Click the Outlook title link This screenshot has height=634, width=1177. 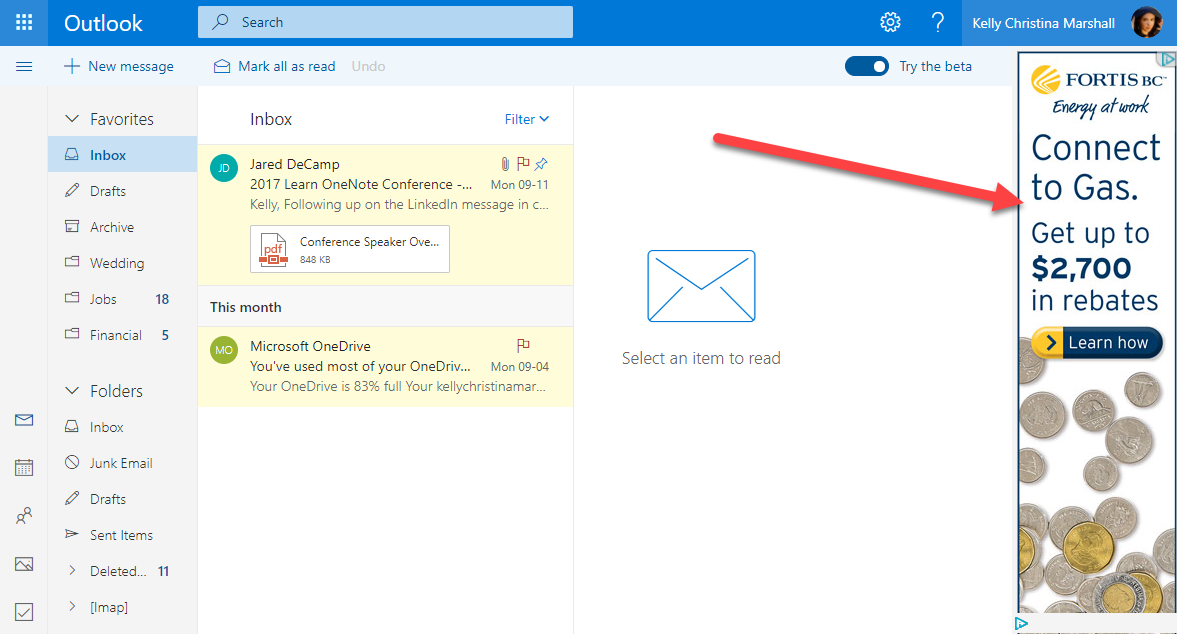[103, 23]
